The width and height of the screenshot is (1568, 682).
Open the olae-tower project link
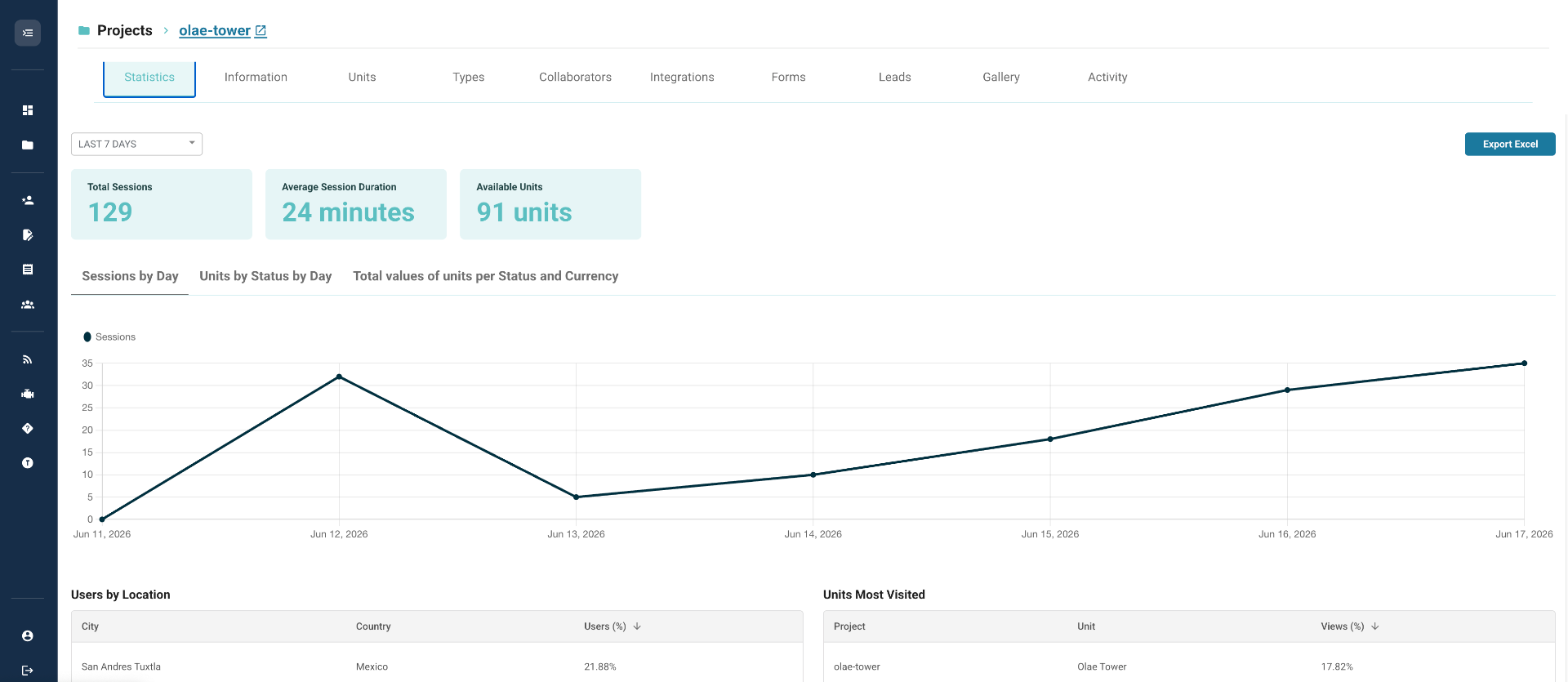pyautogui.click(x=215, y=31)
